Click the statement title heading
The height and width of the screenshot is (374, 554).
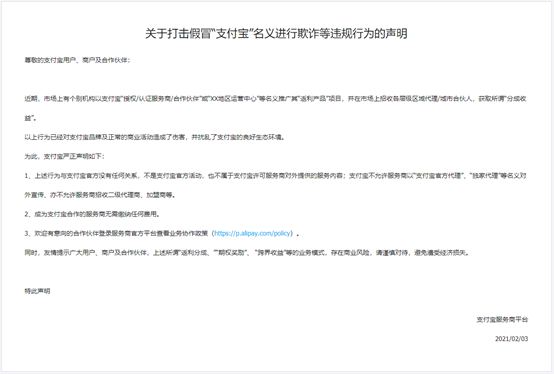tap(276, 34)
